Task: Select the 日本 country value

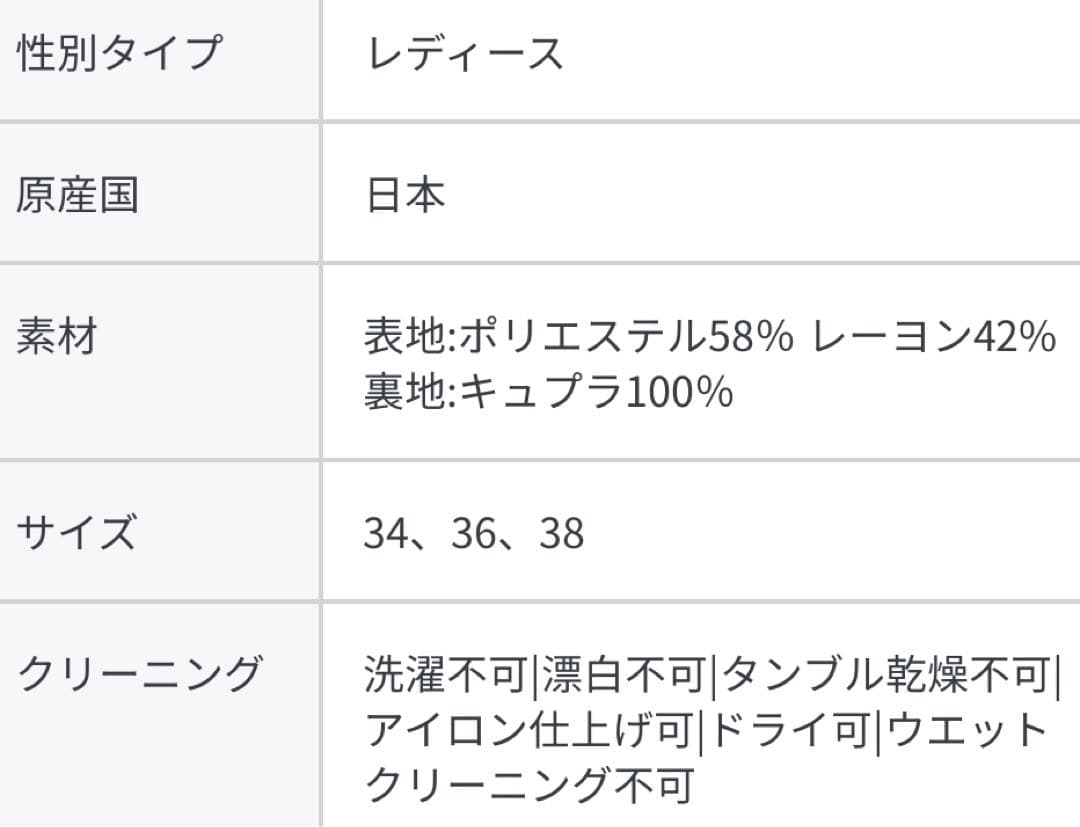Action: [405, 195]
